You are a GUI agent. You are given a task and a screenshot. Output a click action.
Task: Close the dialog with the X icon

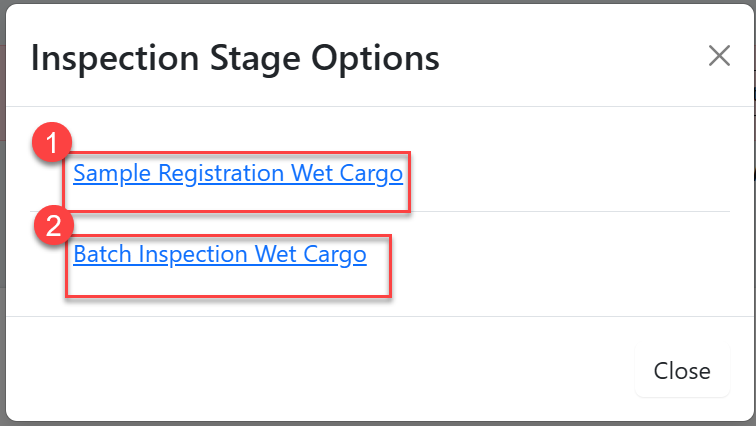tap(719, 56)
